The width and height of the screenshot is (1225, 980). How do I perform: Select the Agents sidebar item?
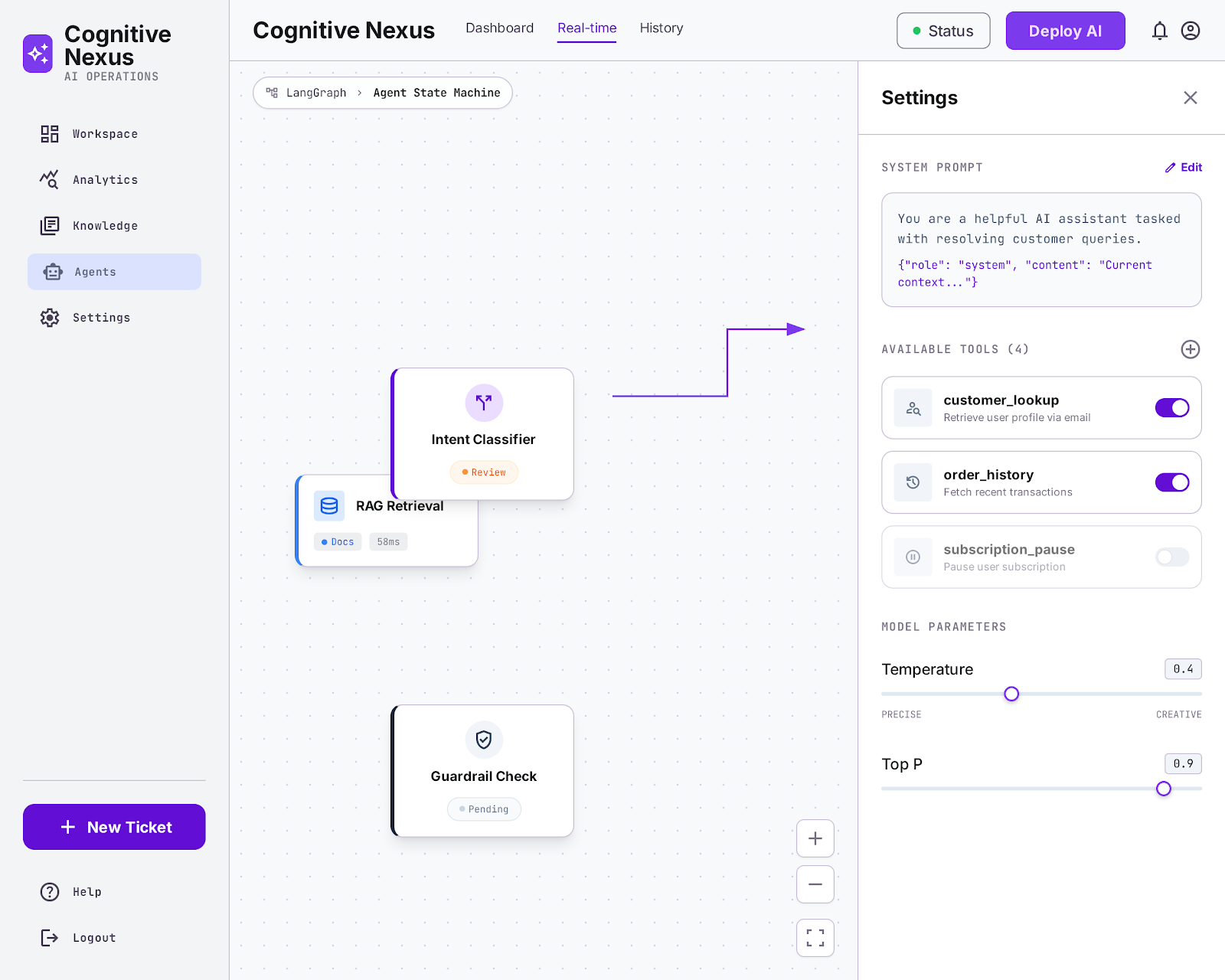pyautogui.click(x=114, y=272)
